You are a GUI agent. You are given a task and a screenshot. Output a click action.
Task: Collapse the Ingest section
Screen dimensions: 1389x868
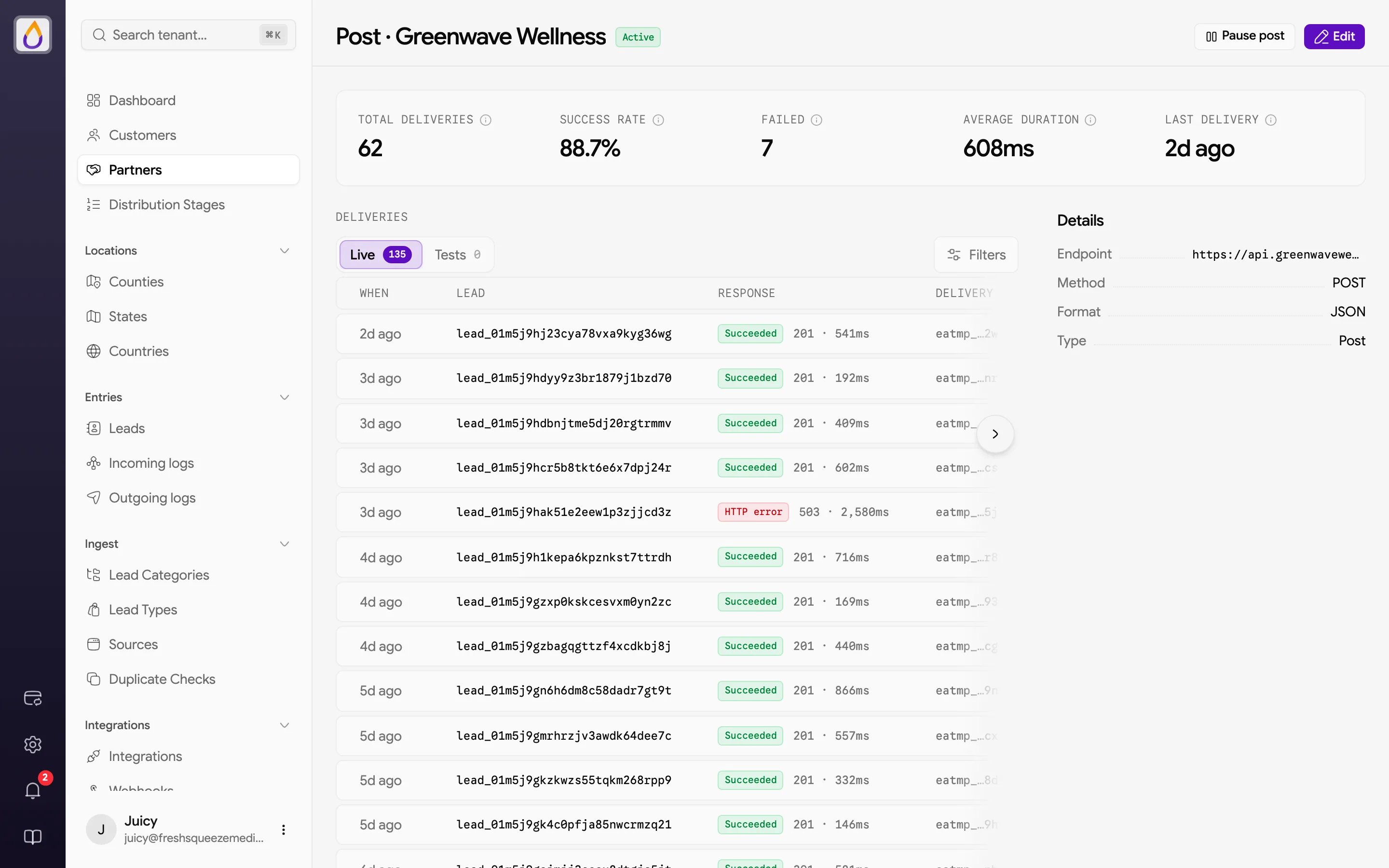tap(284, 544)
